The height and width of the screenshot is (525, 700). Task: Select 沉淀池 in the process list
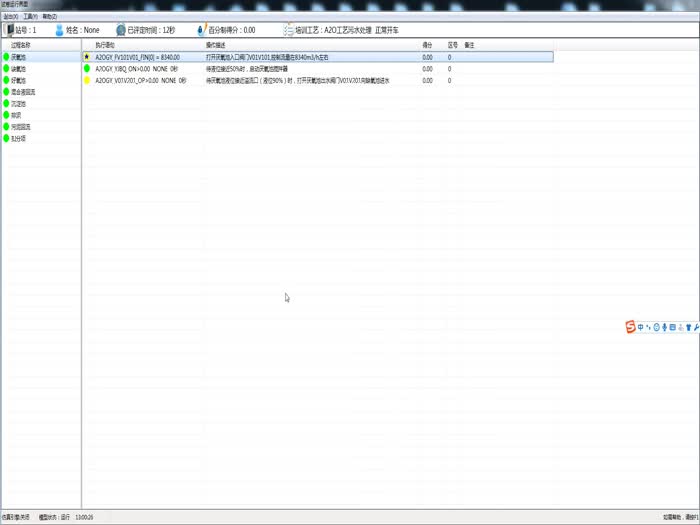[x=18, y=104]
